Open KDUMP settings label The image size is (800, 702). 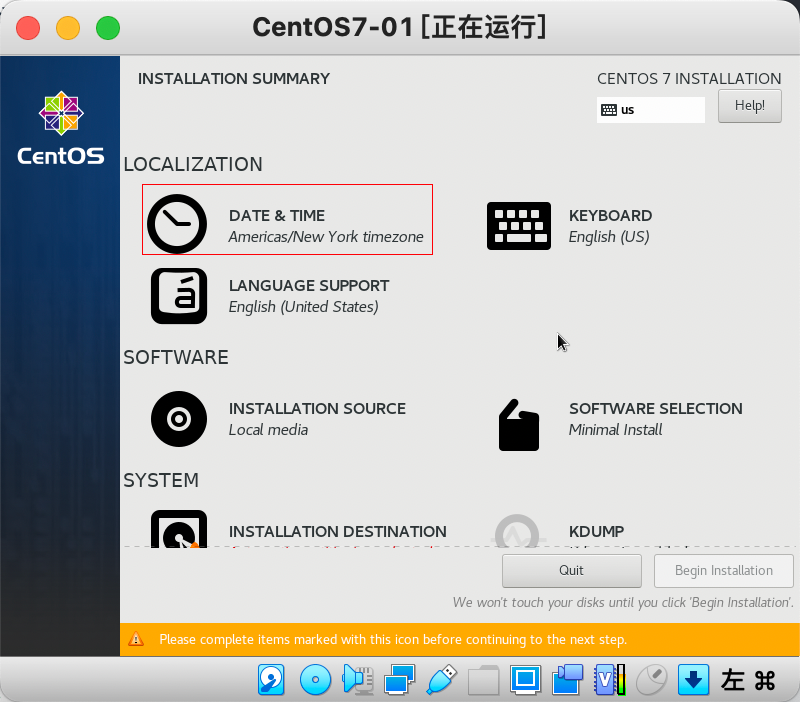(596, 532)
